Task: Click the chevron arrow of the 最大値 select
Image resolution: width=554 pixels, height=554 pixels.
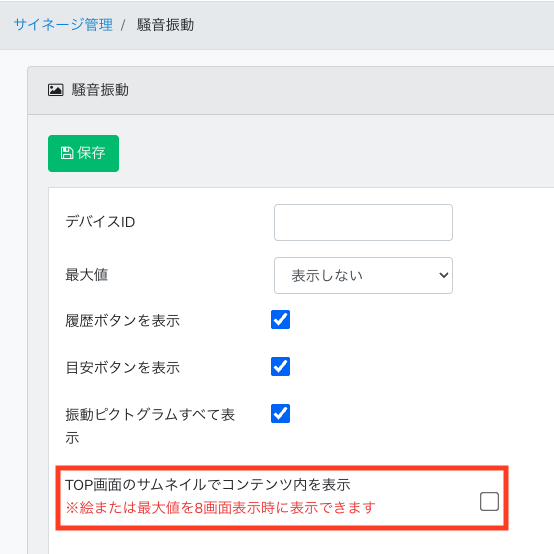Action: coord(443,275)
